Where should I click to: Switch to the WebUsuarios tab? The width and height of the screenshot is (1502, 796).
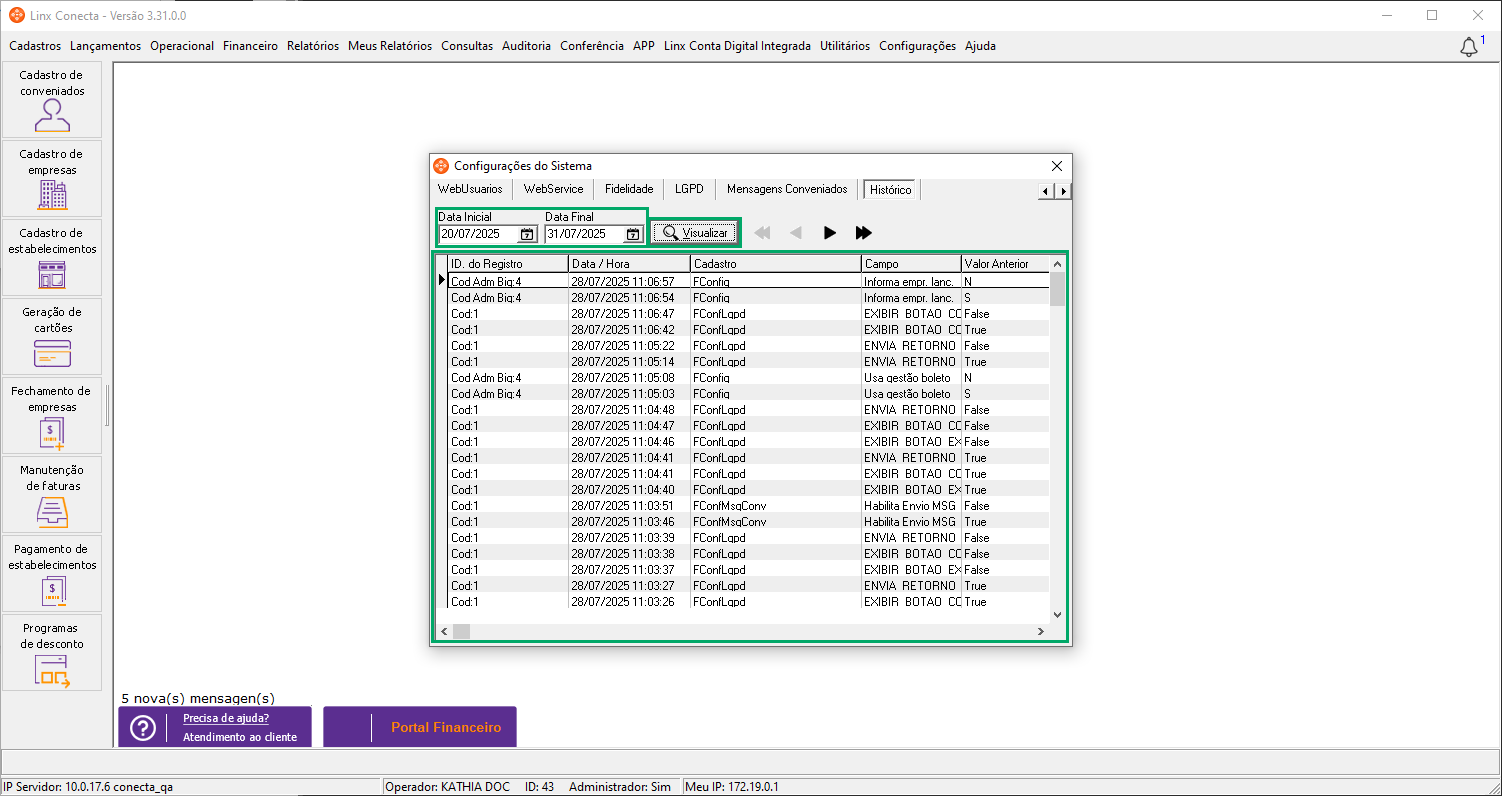pyautogui.click(x=470, y=189)
